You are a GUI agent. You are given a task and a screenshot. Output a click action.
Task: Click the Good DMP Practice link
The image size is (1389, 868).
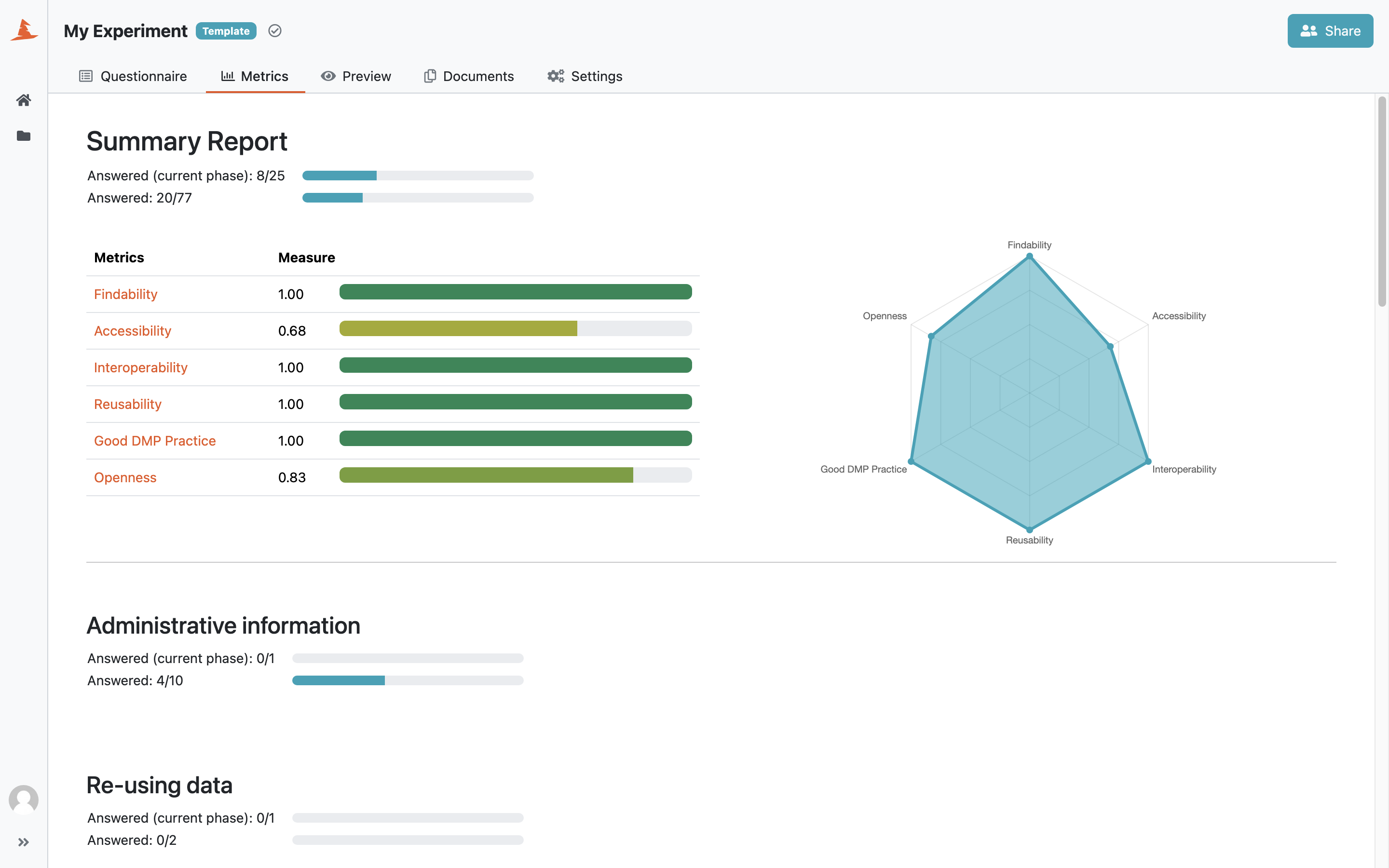click(x=155, y=441)
